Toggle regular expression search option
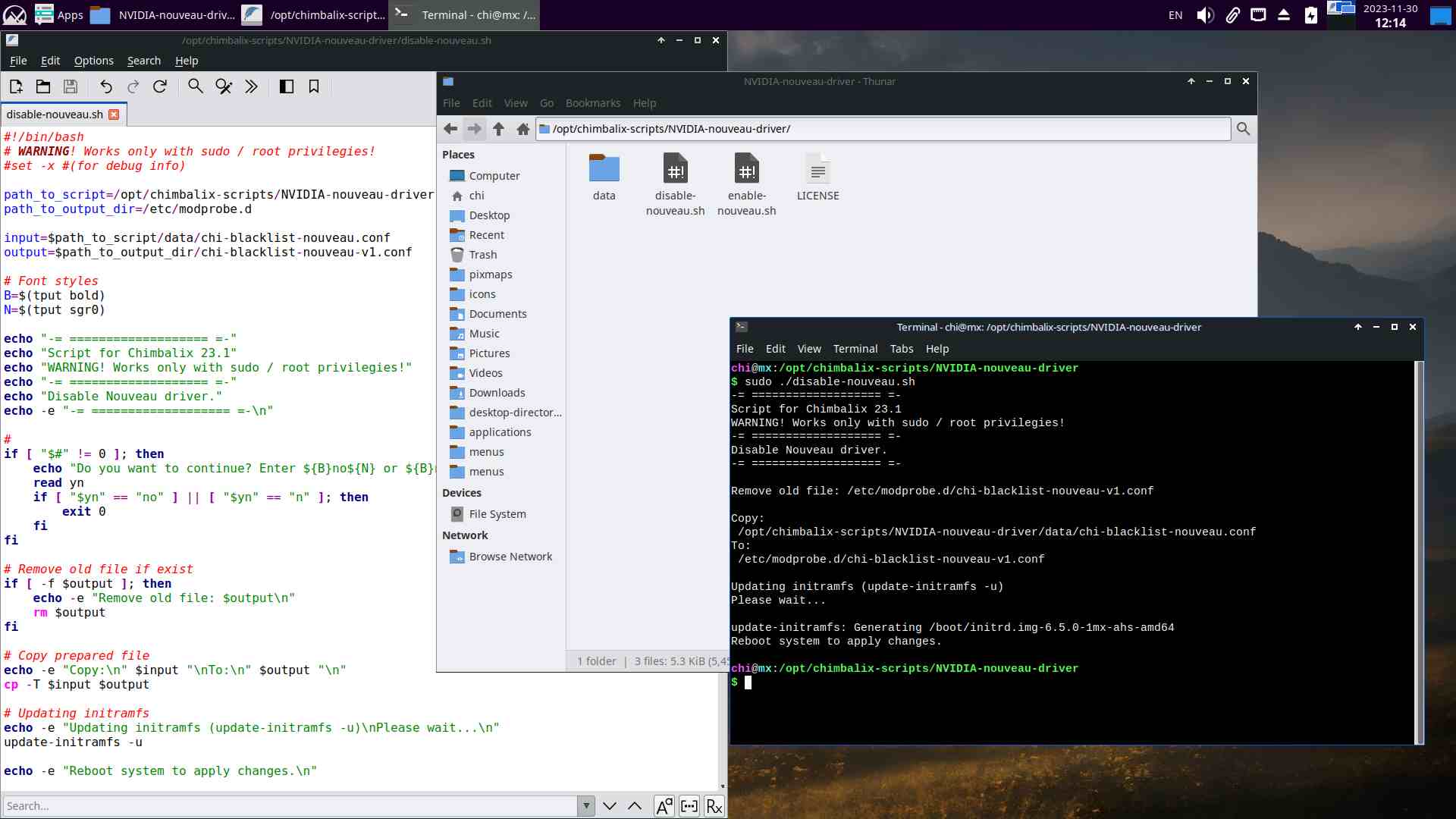 [714, 806]
